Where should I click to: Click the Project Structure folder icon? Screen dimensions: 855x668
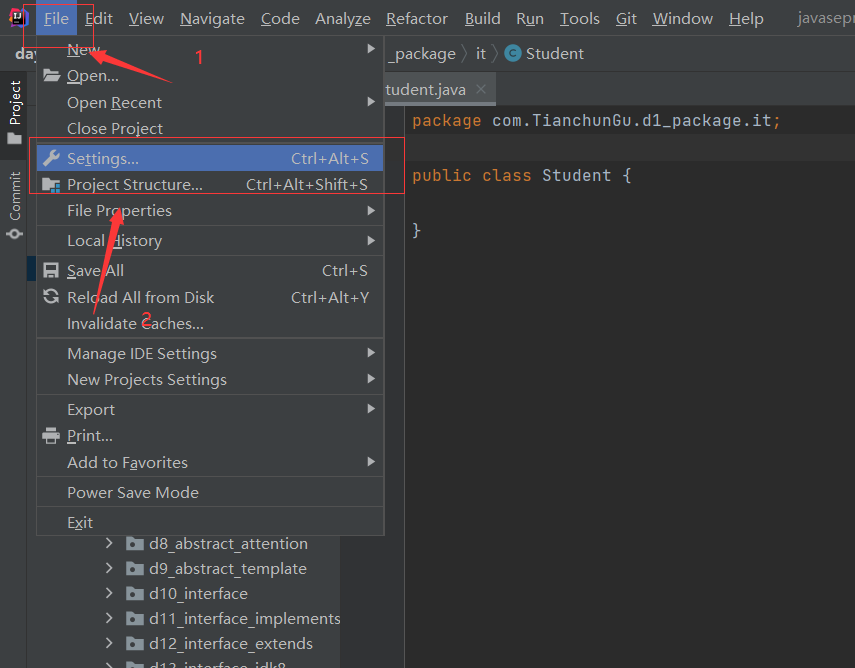pyautogui.click(x=51, y=185)
